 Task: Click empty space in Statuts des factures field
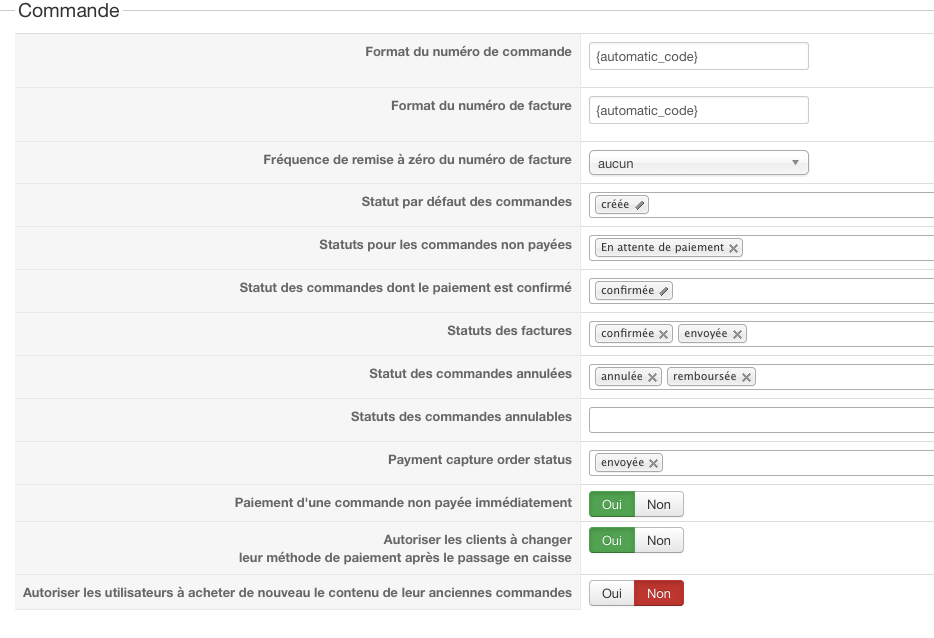click(840, 334)
